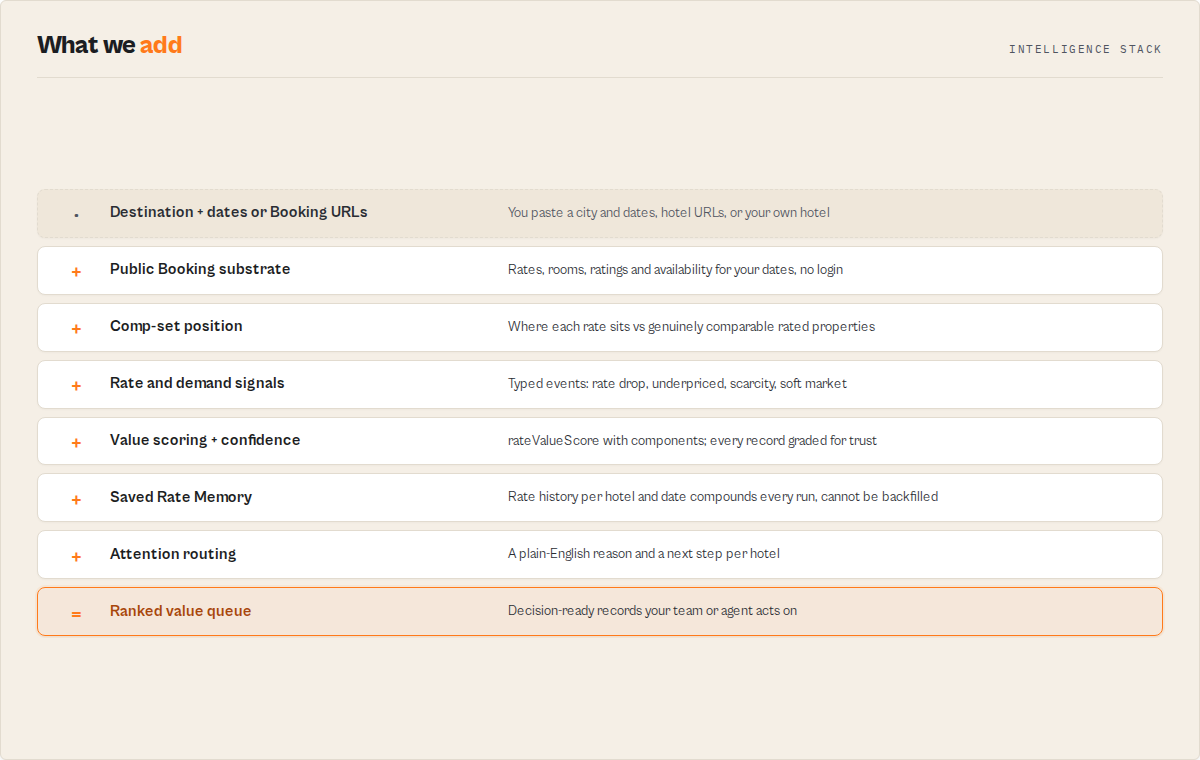Select 'Ranked value queue' row title
Viewport: 1200px width, 760px height.
[x=180, y=611]
